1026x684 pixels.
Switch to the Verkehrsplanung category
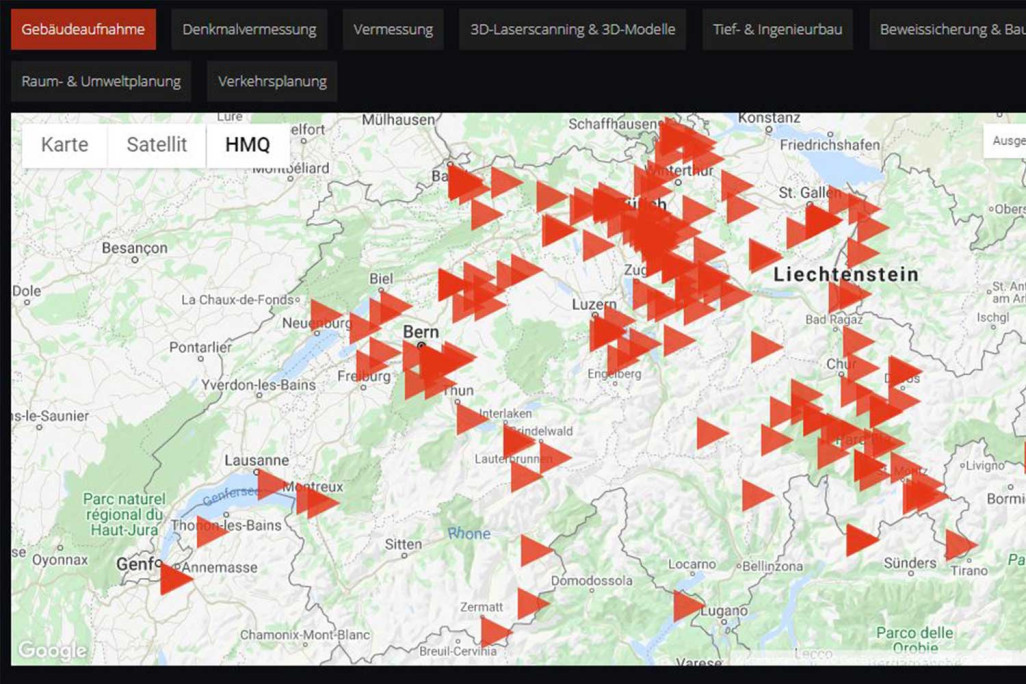click(x=272, y=81)
